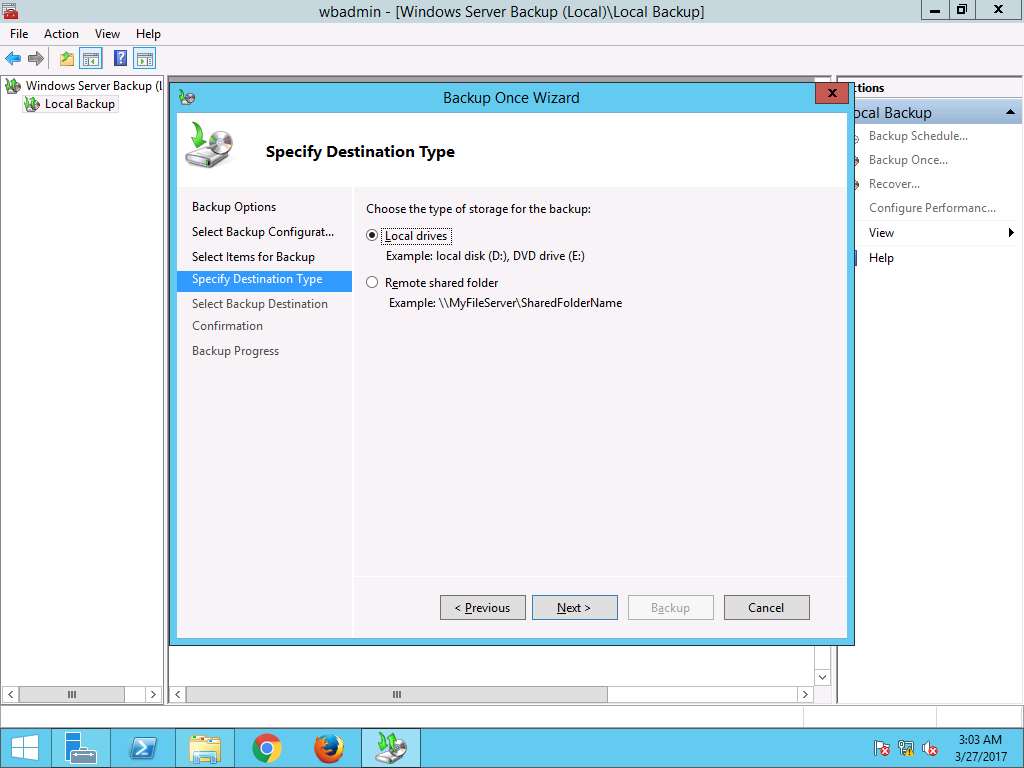
Task: Click the Forward arrow toolbar icon
Action: [35, 59]
